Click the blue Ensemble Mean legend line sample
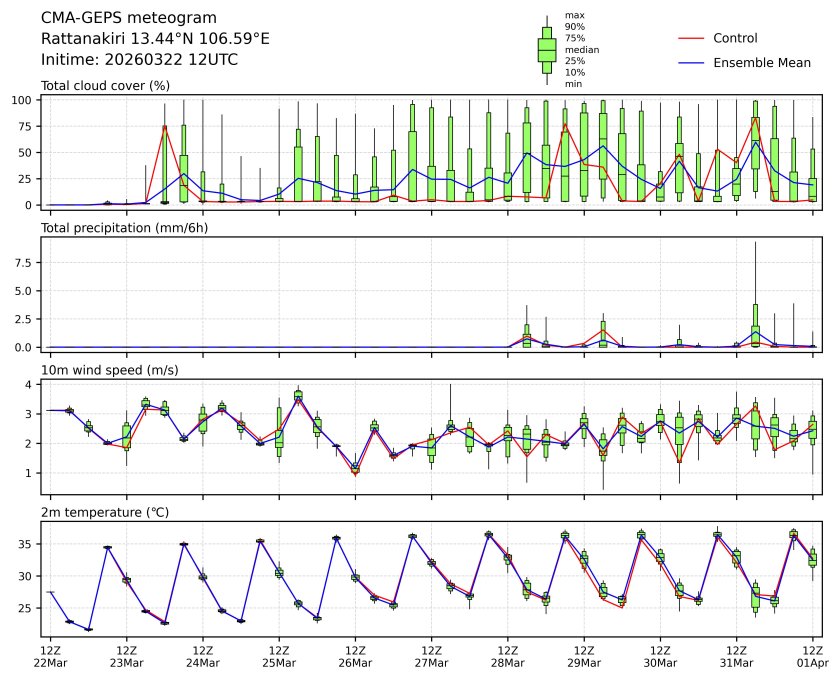840x680 pixels. 691,62
